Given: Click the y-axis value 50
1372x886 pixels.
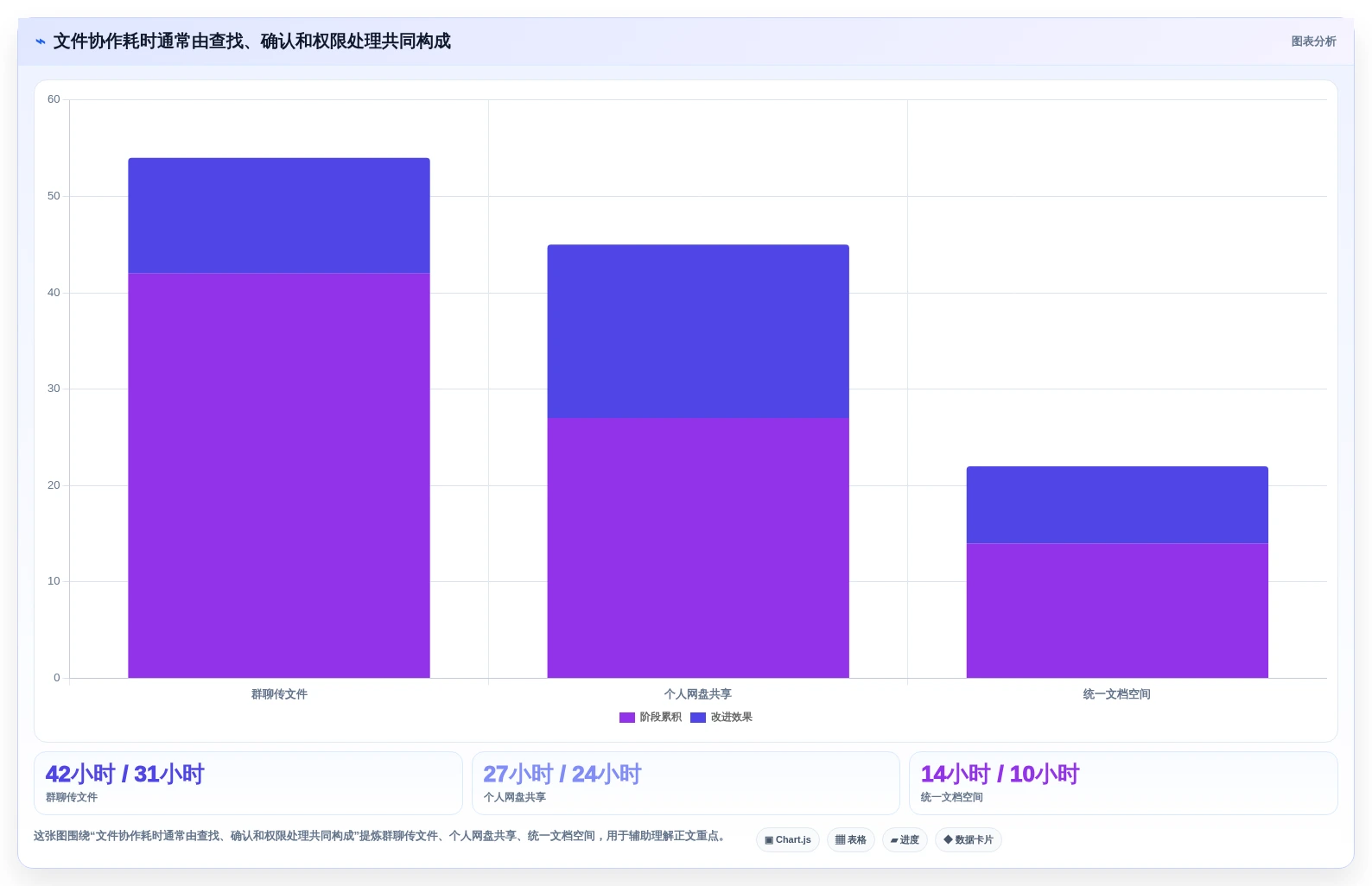Looking at the screenshot, I should tap(54, 196).
